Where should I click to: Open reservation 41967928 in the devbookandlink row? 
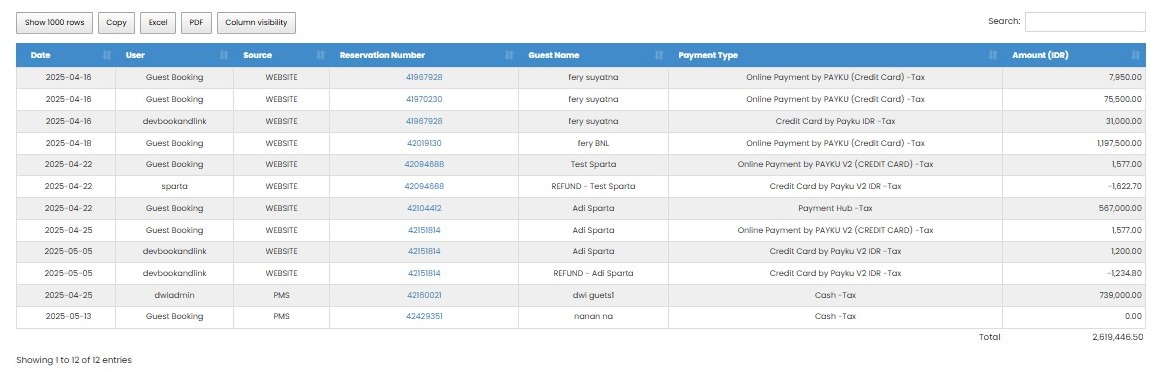click(x=424, y=121)
